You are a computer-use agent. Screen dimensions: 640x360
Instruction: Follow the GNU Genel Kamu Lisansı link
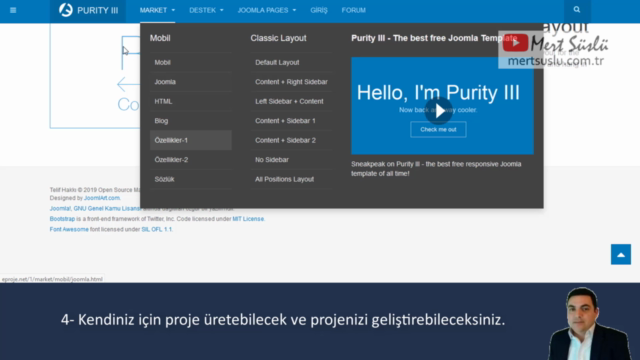pyautogui.click(x=107, y=209)
